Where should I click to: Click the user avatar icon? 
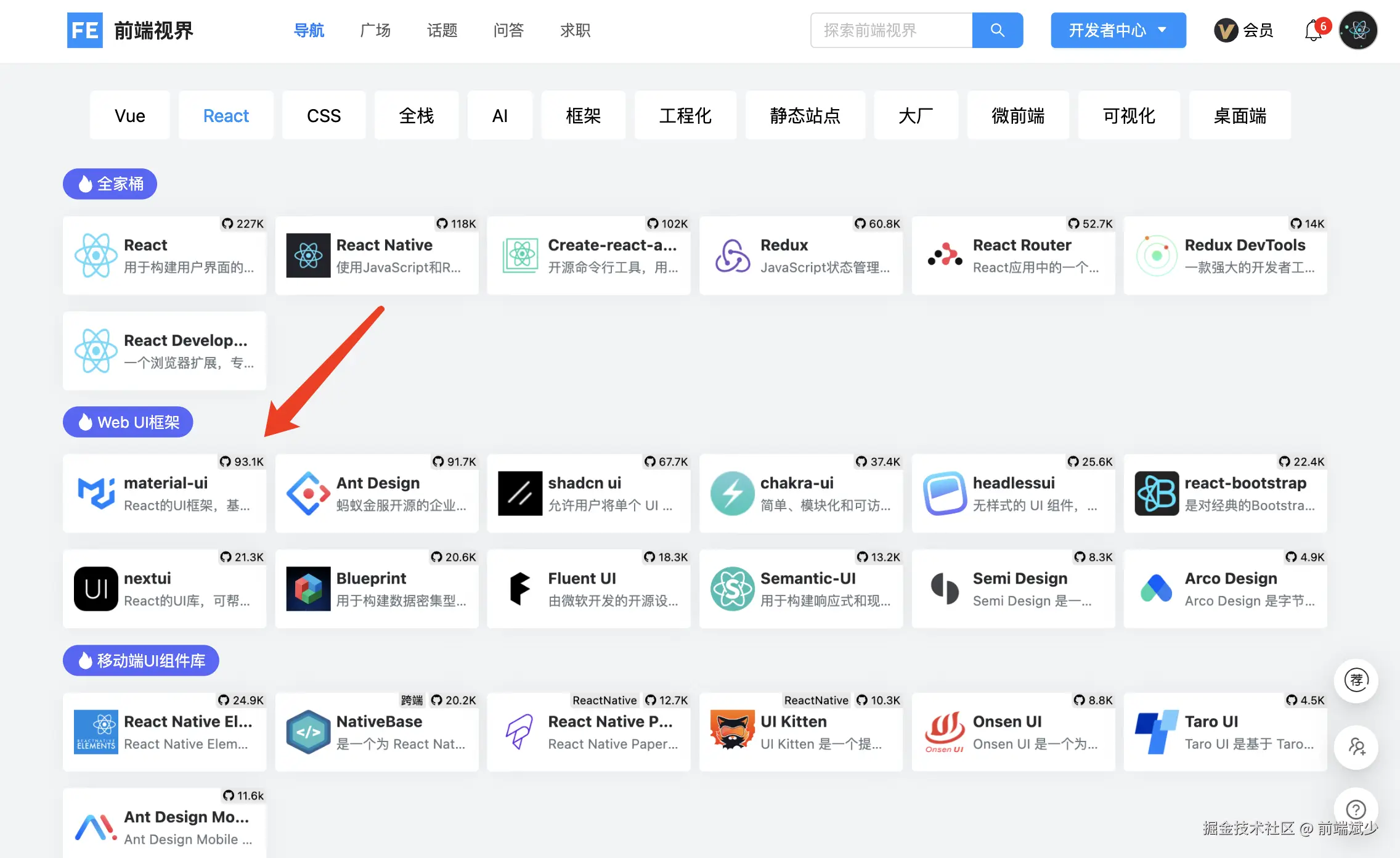[1357, 30]
